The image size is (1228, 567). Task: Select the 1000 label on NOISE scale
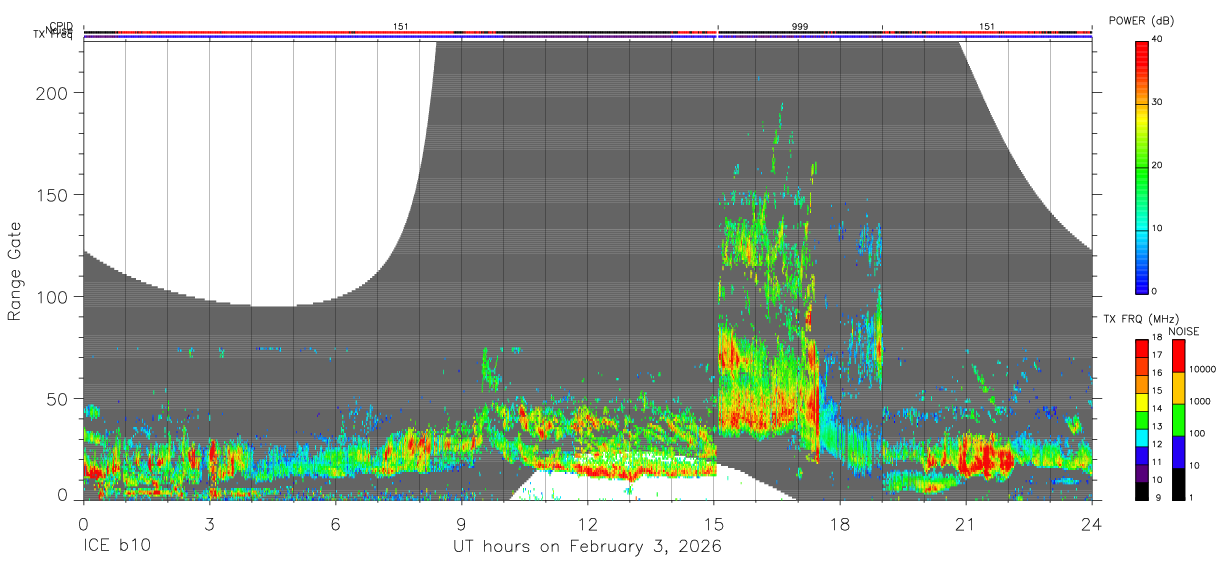coord(1200,402)
